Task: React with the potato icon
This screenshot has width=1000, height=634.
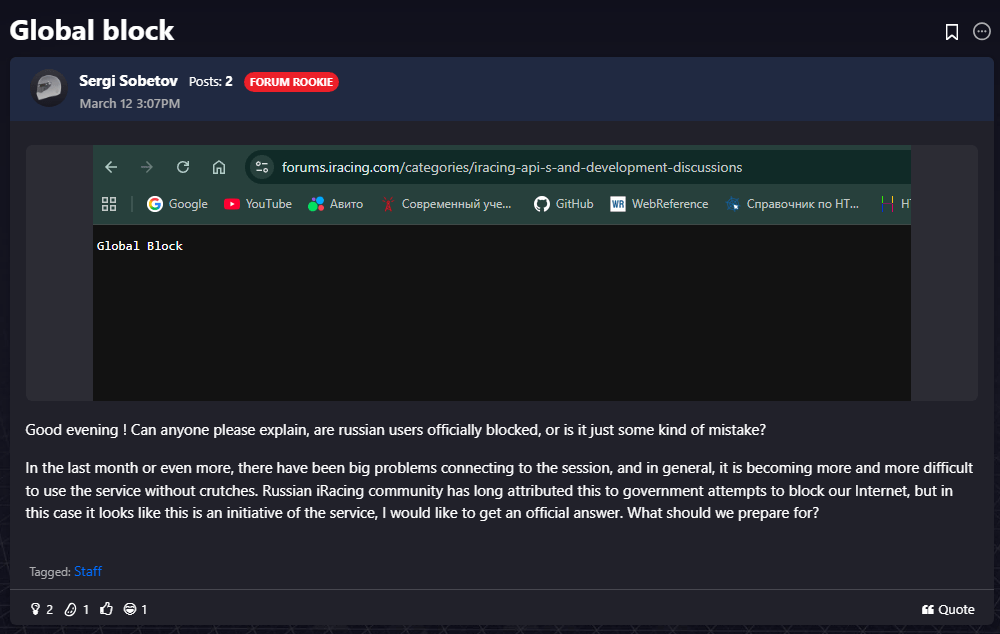Action: pos(70,609)
